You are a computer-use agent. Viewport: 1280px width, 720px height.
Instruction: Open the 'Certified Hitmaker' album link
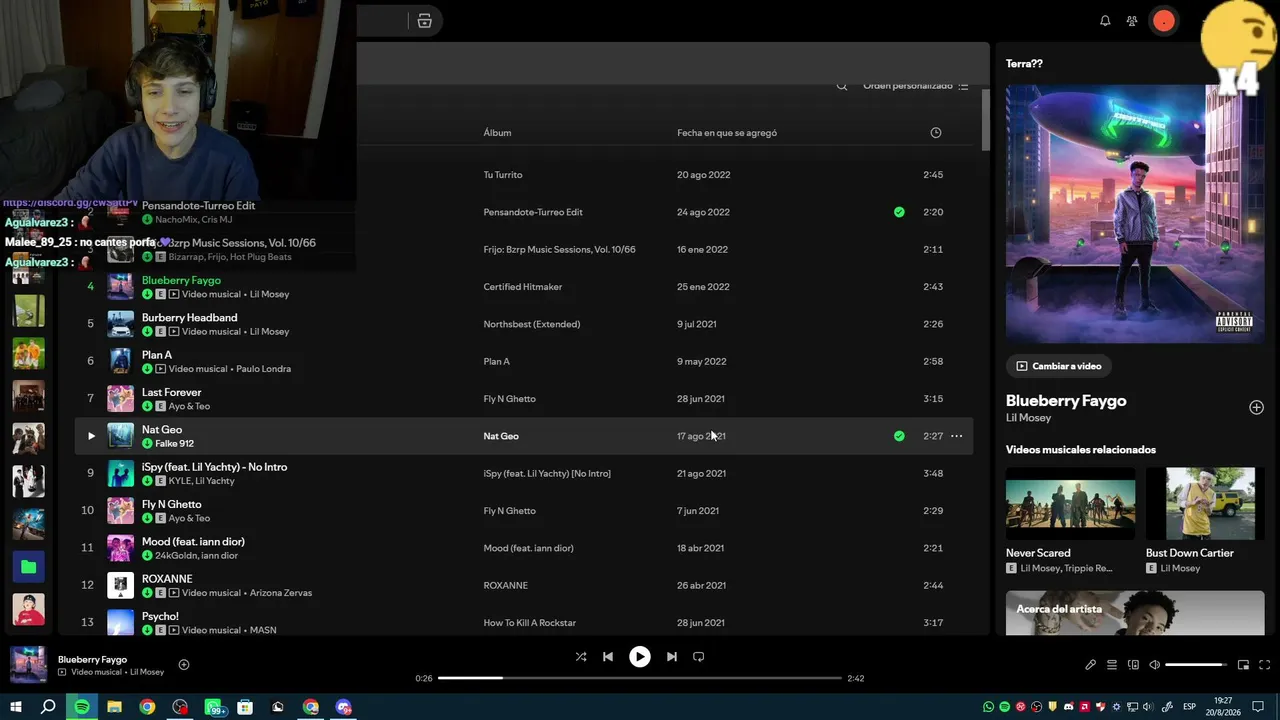(523, 287)
